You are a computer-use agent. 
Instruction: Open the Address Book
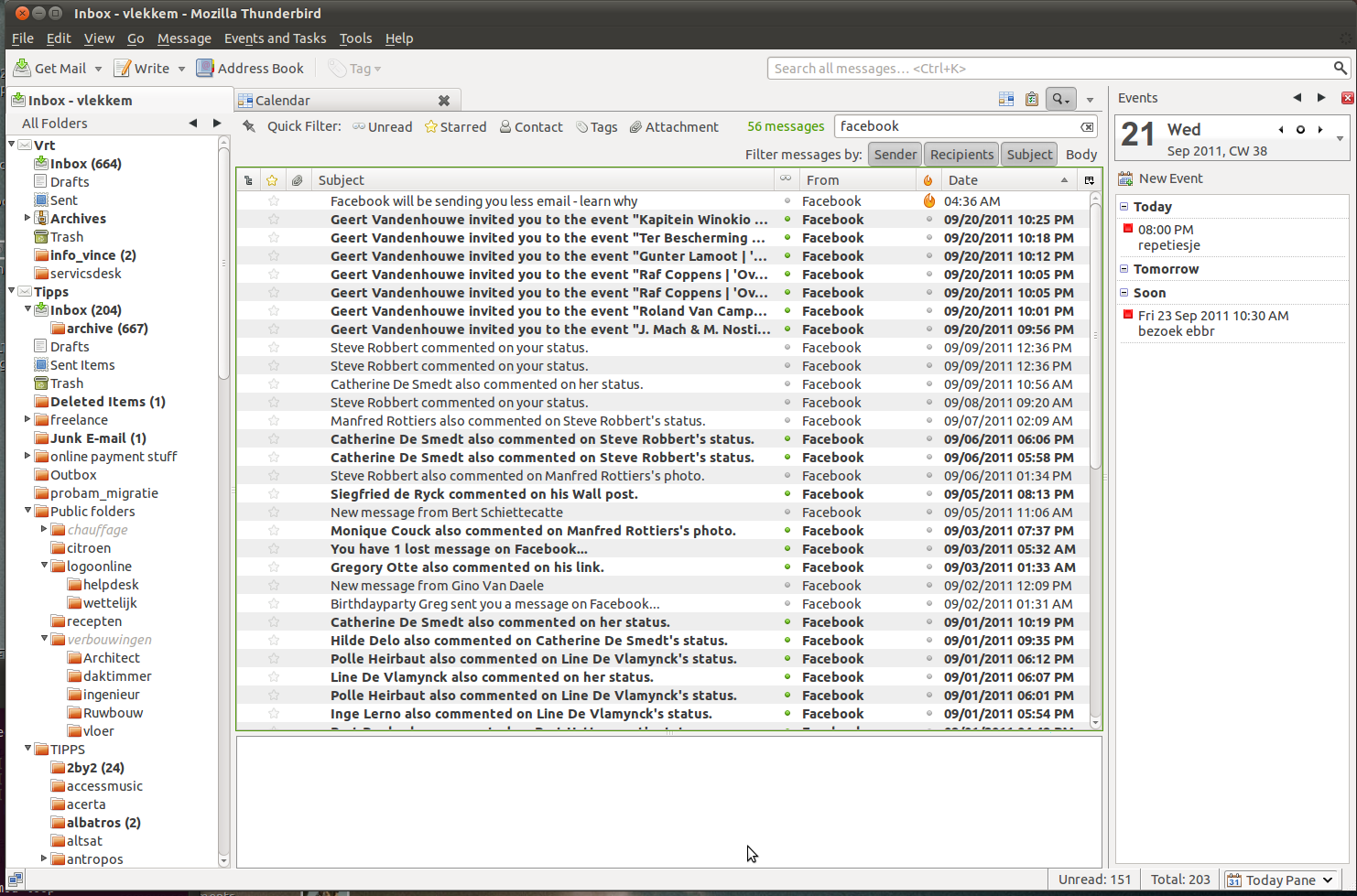250,69
